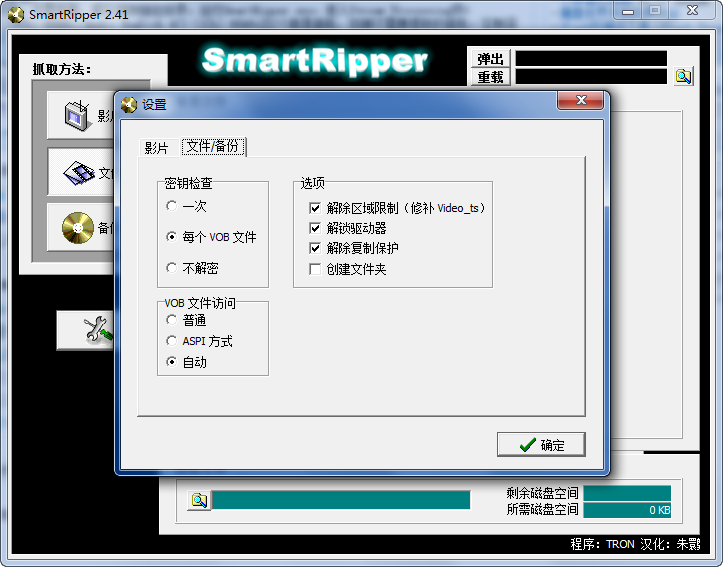Click the 密钥检查 group label
This screenshot has width=723, height=567.
coord(188,183)
